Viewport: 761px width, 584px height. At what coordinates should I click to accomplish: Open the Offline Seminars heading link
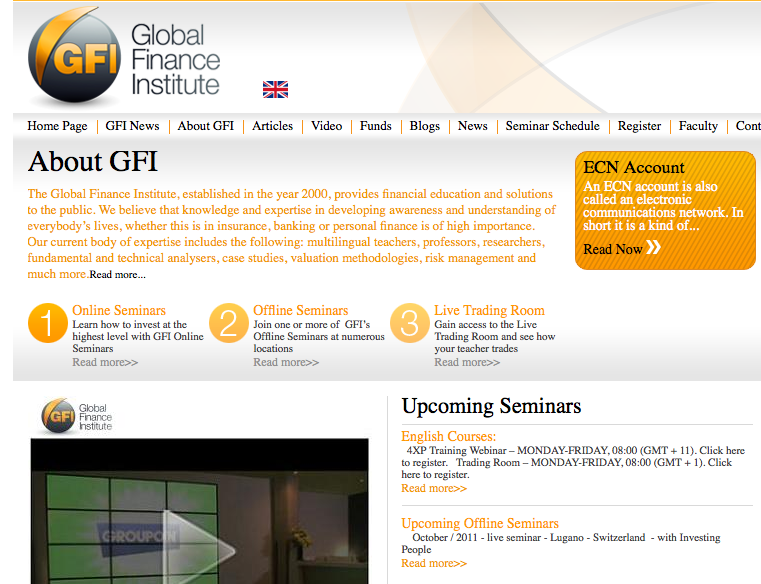coord(301,310)
